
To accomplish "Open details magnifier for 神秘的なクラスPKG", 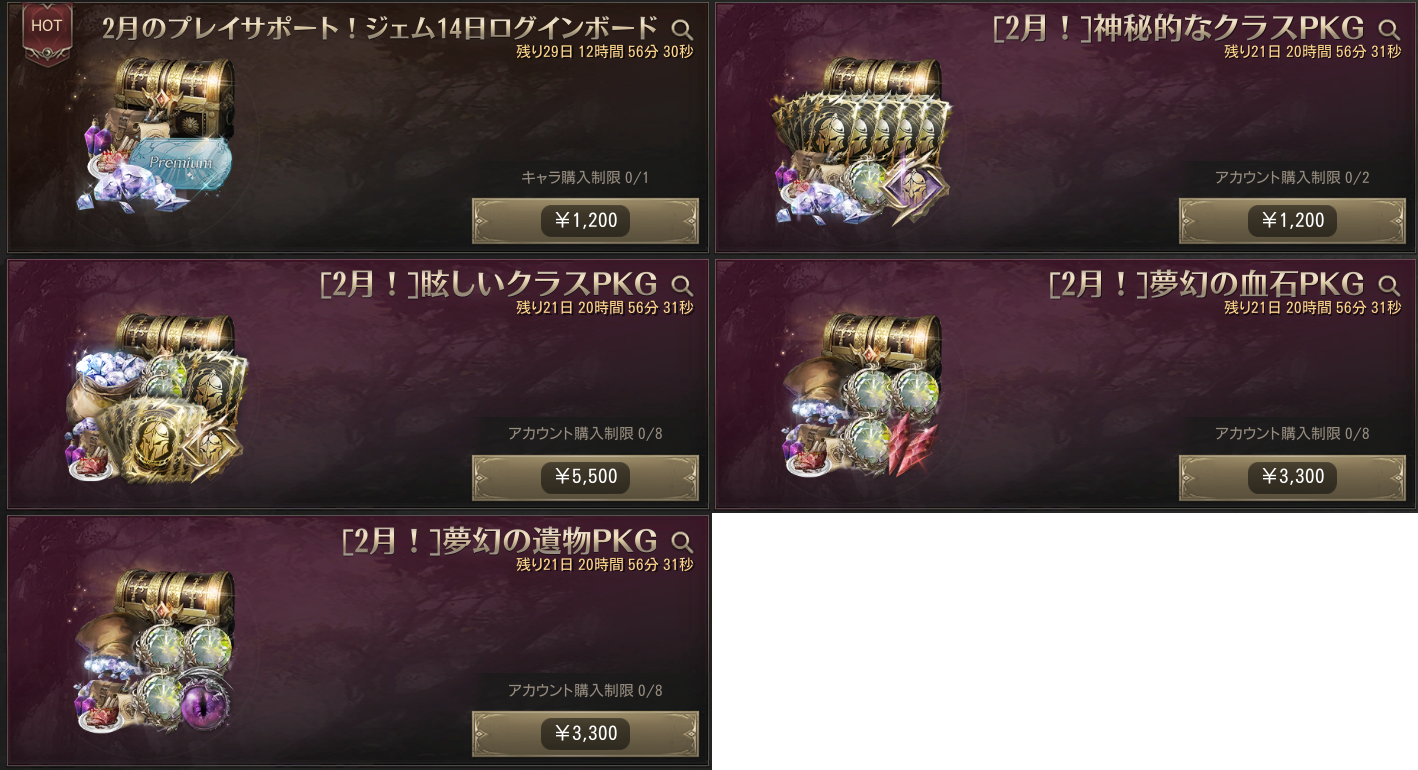I will coord(1389,29).
